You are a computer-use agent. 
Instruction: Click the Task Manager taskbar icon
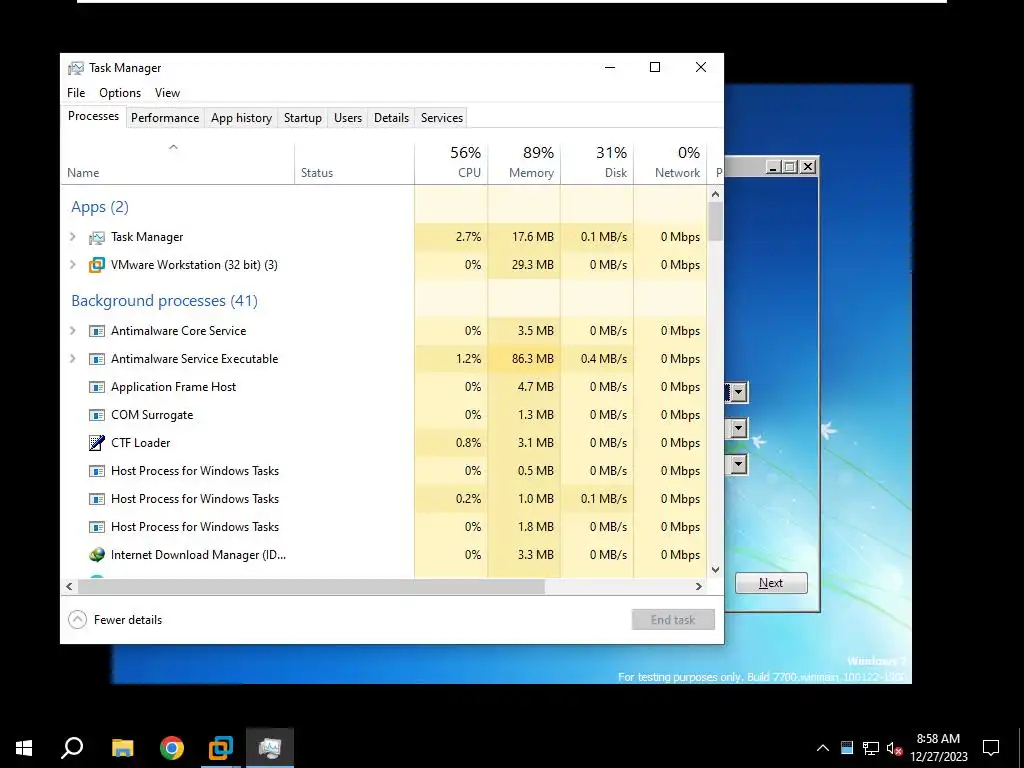point(270,748)
